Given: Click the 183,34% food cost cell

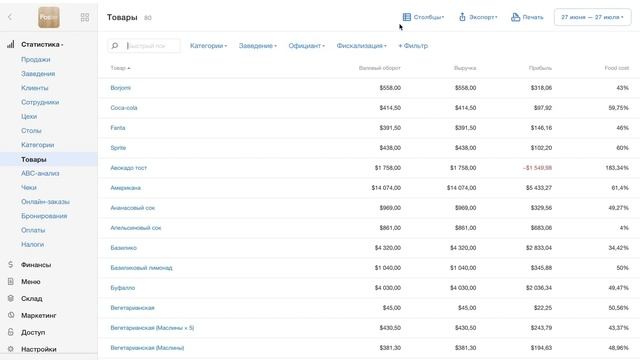Looking at the screenshot, I should tap(617, 168).
